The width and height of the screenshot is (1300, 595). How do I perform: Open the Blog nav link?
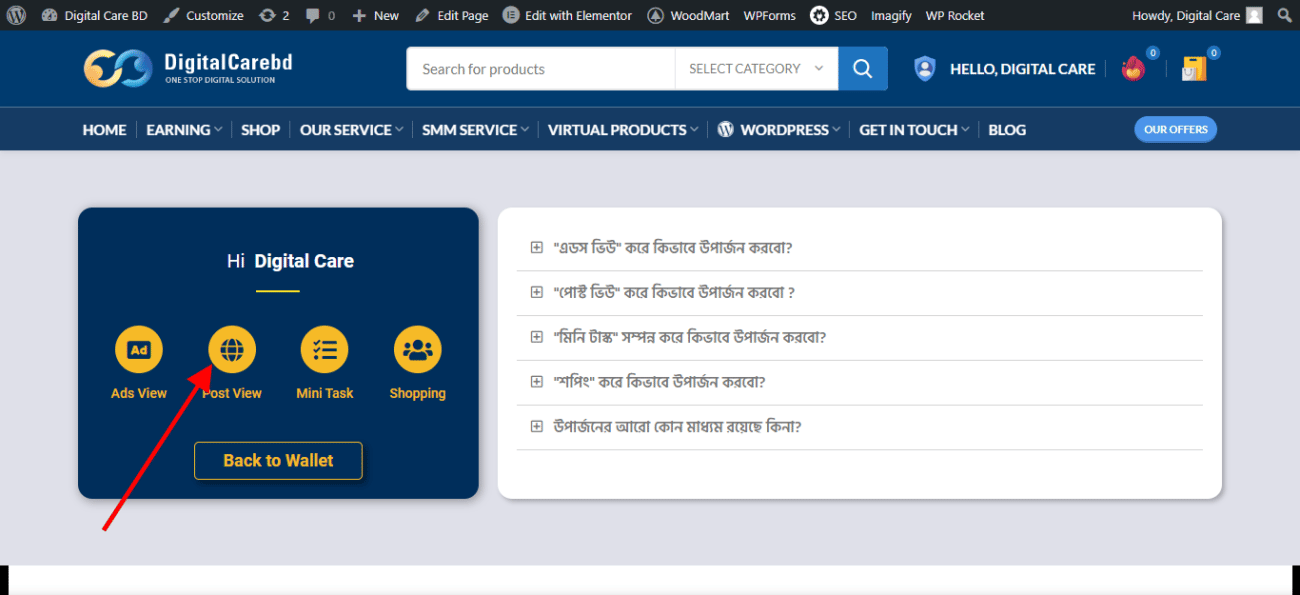pyautogui.click(x=1007, y=130)
